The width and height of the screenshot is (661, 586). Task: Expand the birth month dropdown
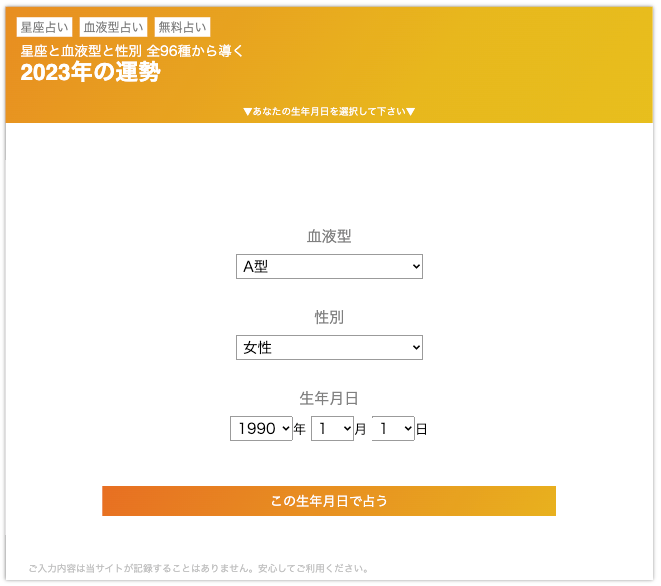coord(332,429)
